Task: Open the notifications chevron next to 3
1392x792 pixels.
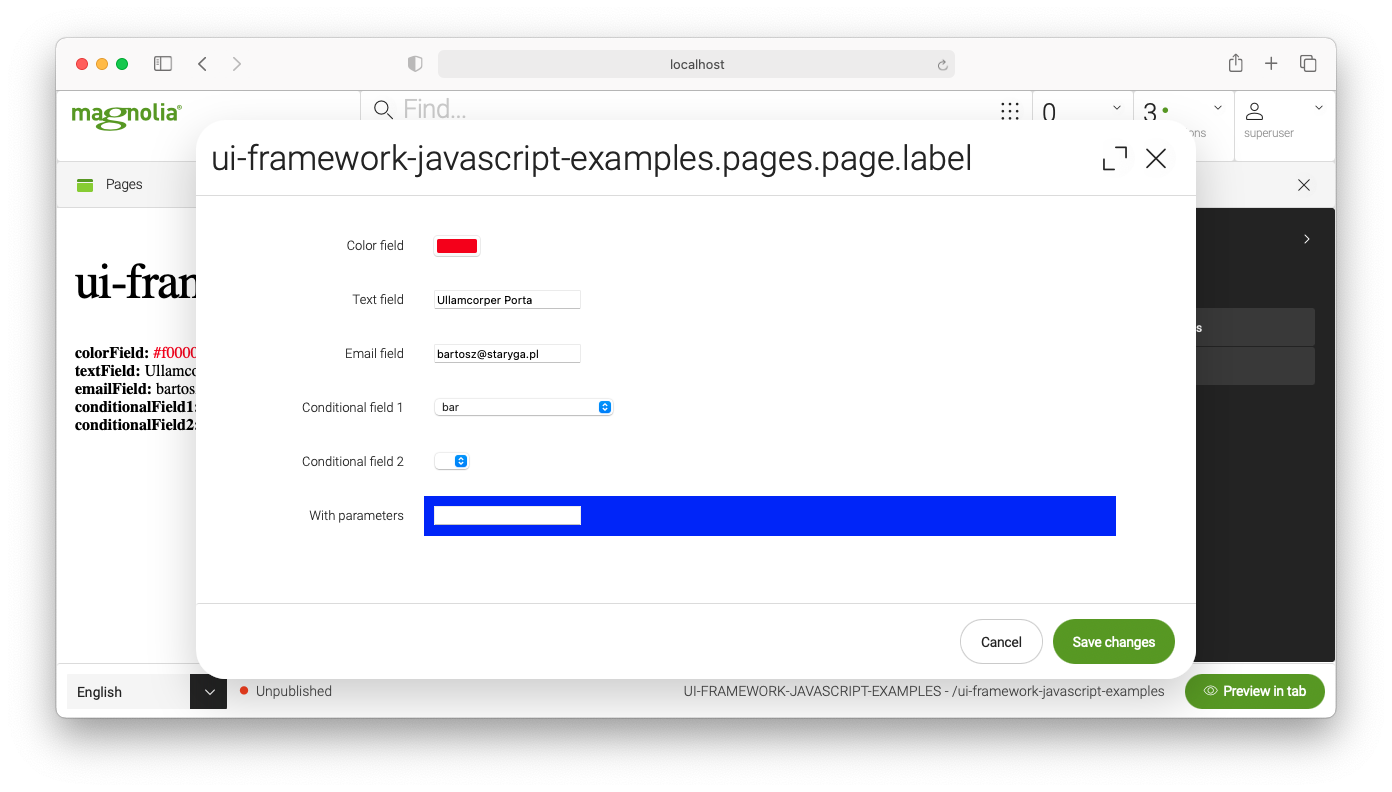Action: point(1217,107)
